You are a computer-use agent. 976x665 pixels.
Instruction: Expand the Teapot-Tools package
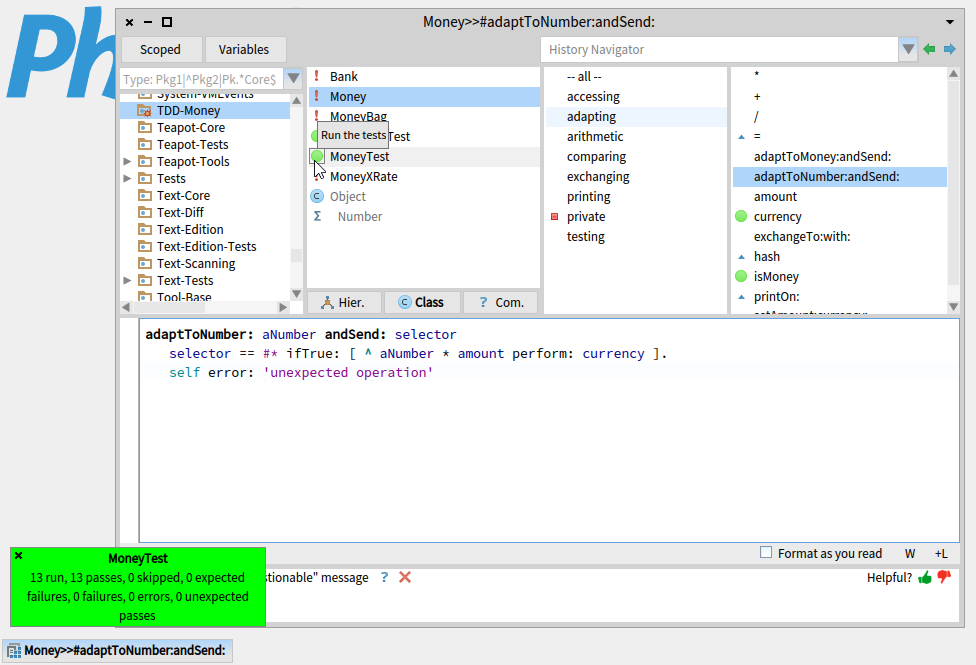tap(127, 161)
